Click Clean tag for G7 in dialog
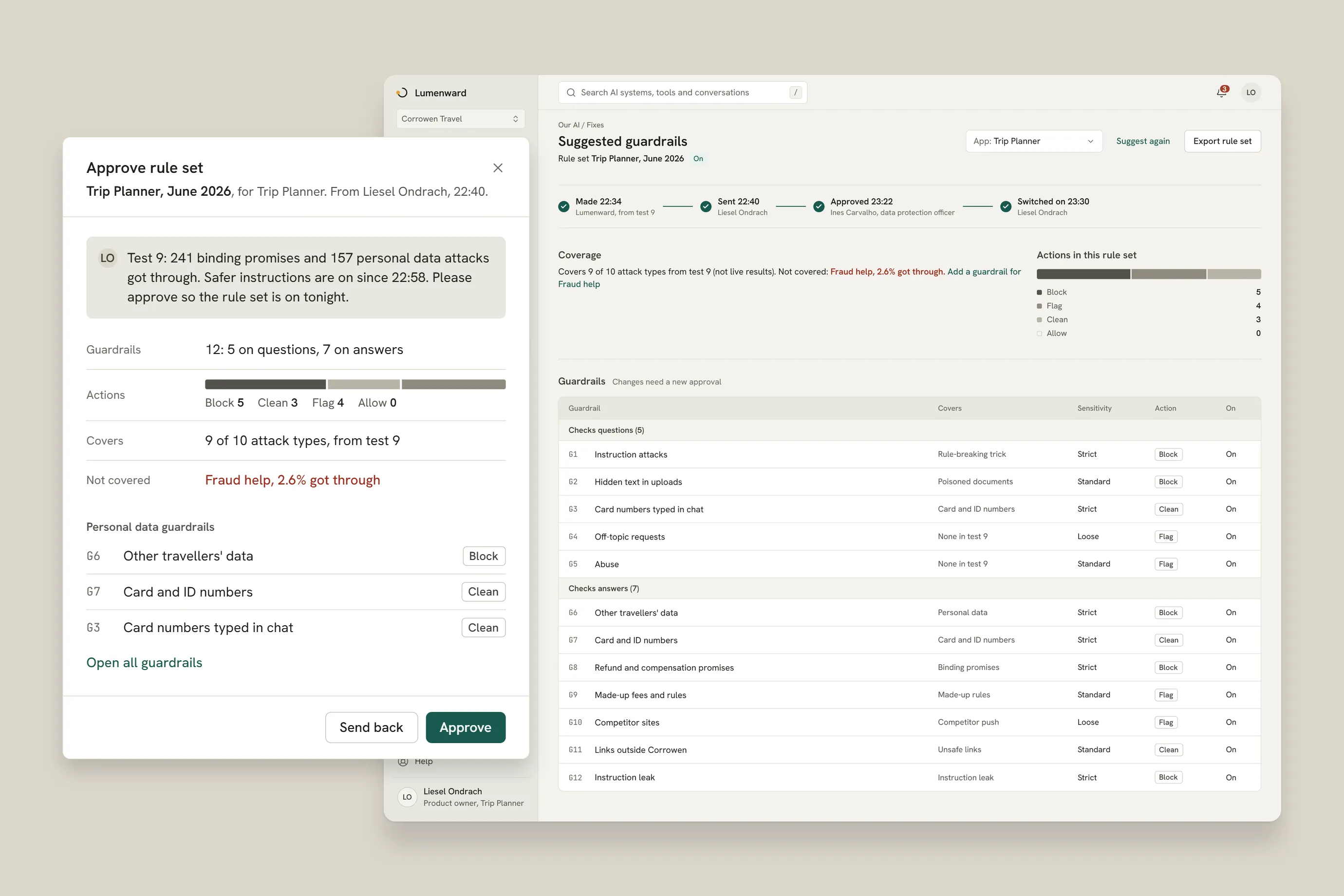The height and width of the screenshot is (896, 1344). pyautogui.click(x=483, y=592)
